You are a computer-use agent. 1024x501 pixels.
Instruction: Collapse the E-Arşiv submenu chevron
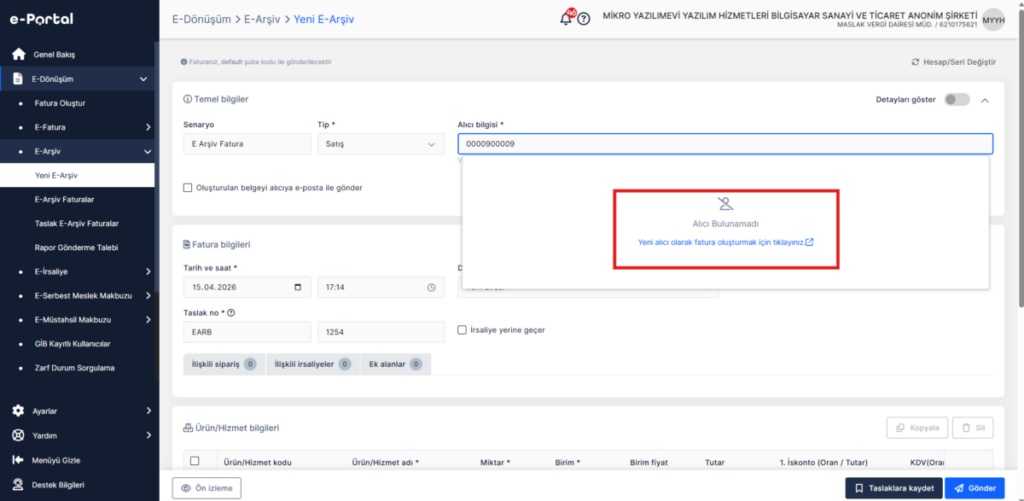coord(146,152)
